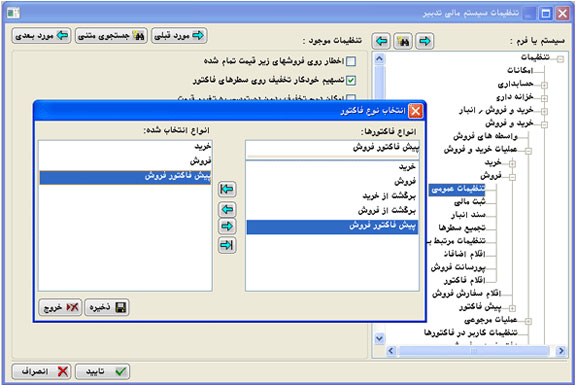Close the انتخاب نوع فاکتور dialog
This screenshot has height=388, width=579.
pyautogui.click(x=415, y=111)
